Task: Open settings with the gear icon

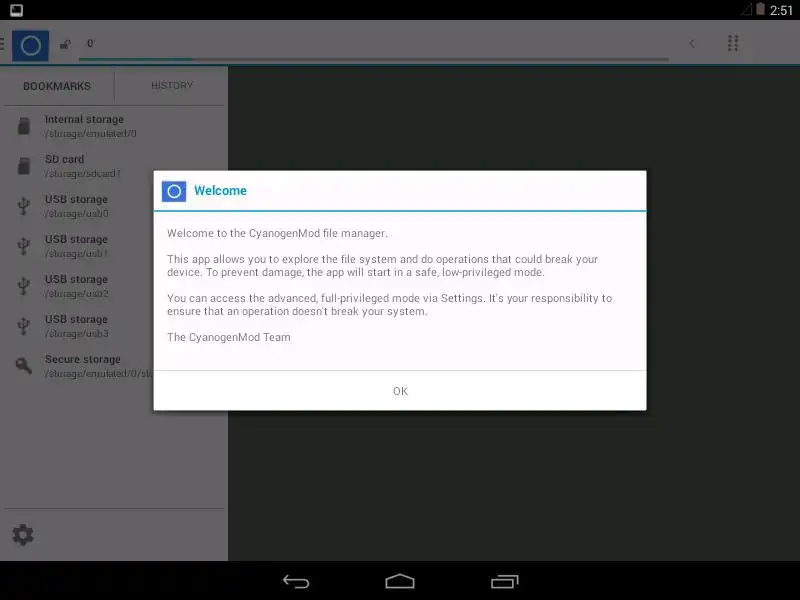Action: (x=23, y=535)
